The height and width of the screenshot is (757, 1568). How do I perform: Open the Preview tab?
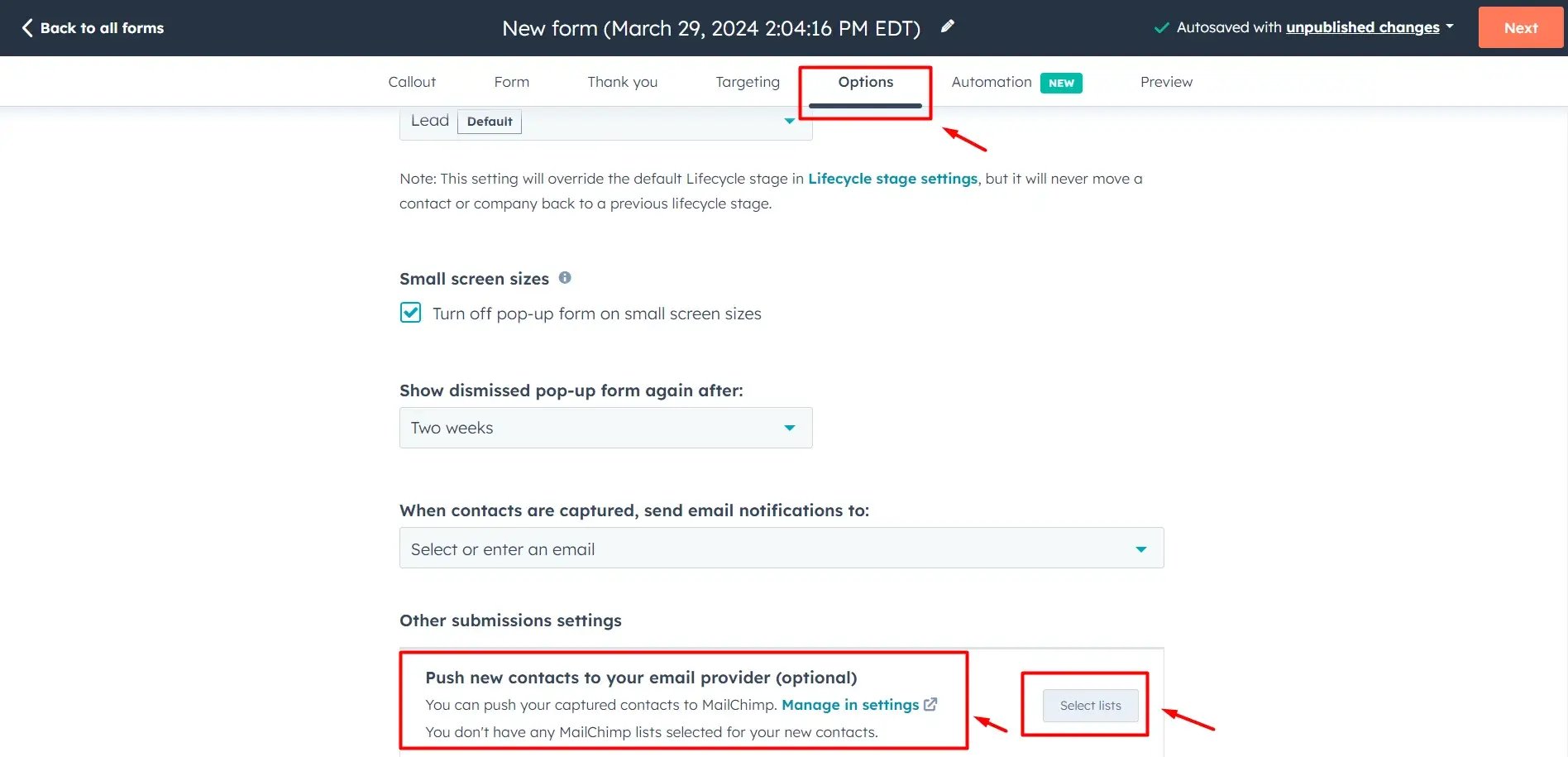click(x=1166, y=81)
